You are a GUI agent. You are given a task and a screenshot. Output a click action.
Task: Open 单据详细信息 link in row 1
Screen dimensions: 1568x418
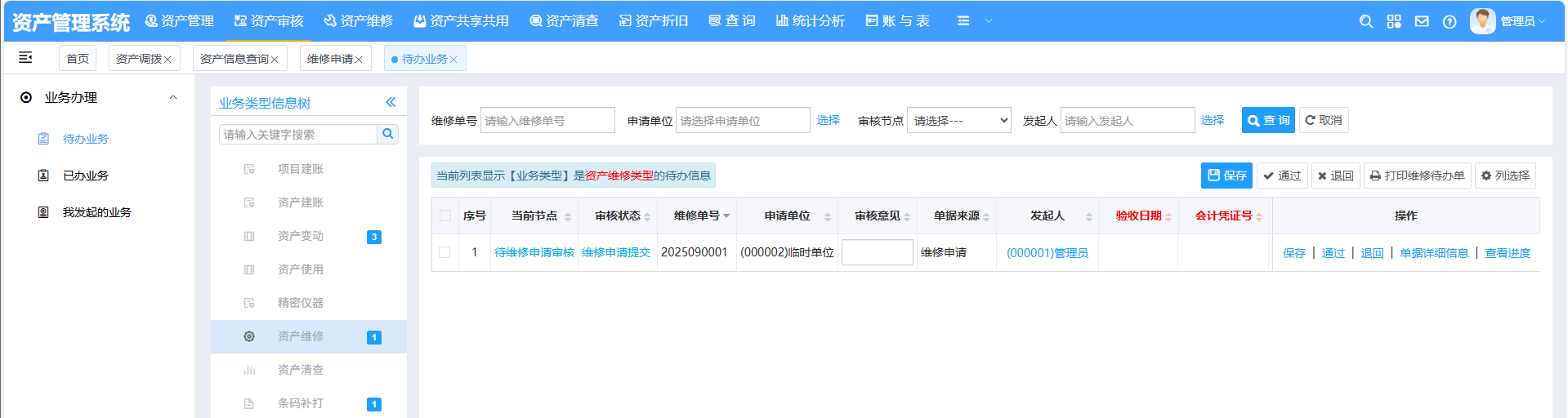pyautogui.click(x=1434, y=253)
